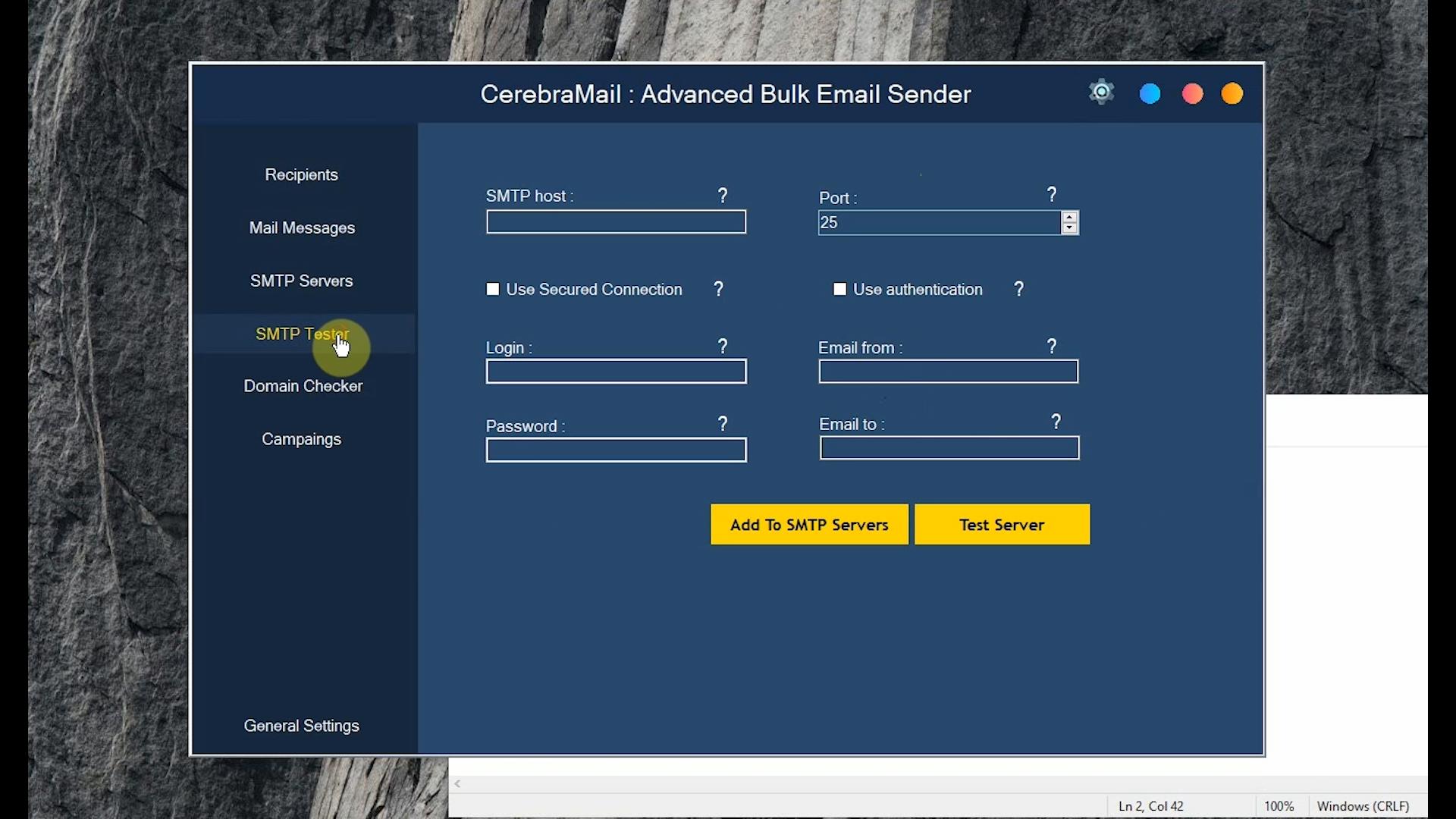Click inside the SMTP host input field
The height and width of the screenshot is (819, 1456).
pyautogui.click(x=615, y=221)
